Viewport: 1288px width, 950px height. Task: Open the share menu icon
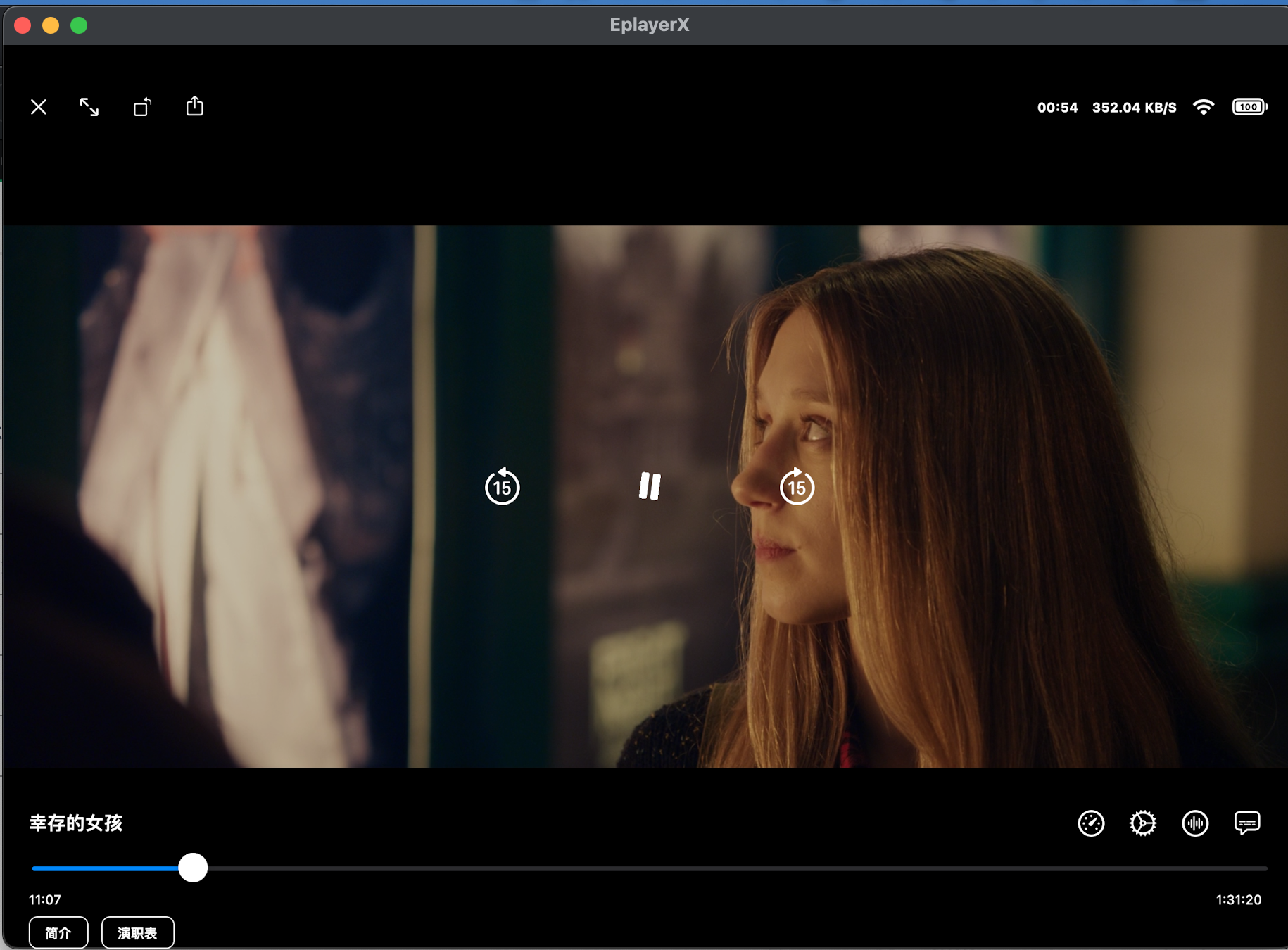(x=195, y=106)
